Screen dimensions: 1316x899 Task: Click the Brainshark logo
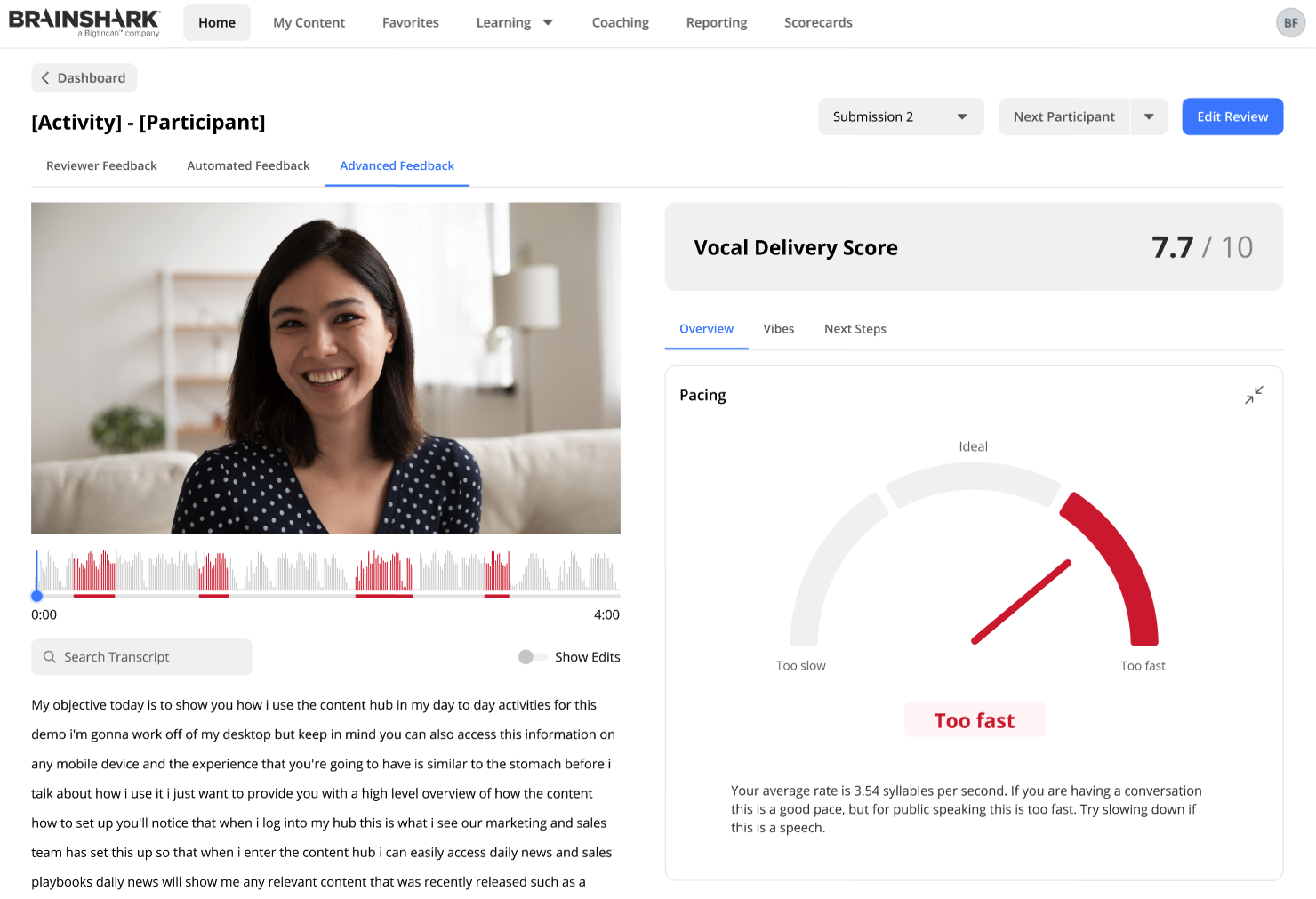pos(84,22)
